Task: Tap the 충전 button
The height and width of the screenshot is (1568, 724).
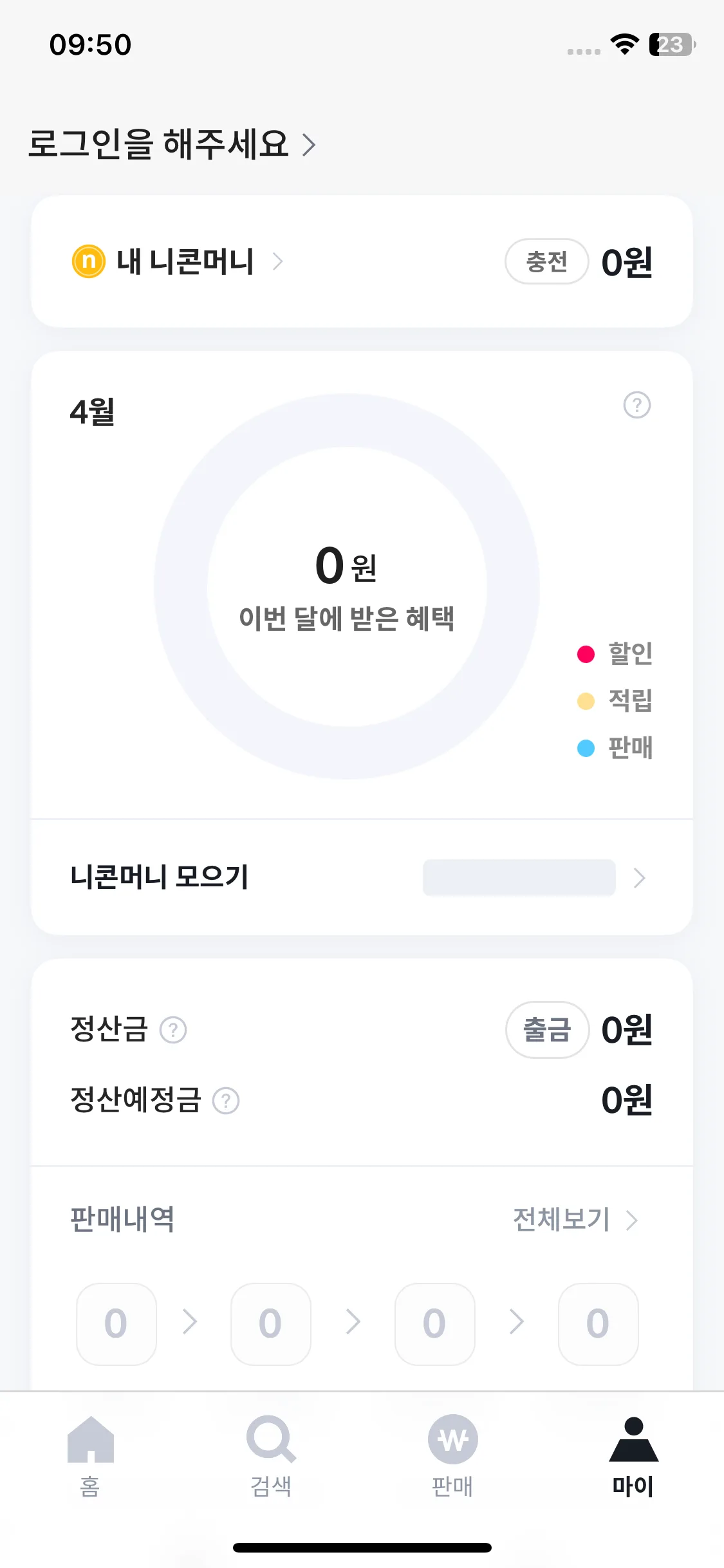Action: 547,261
